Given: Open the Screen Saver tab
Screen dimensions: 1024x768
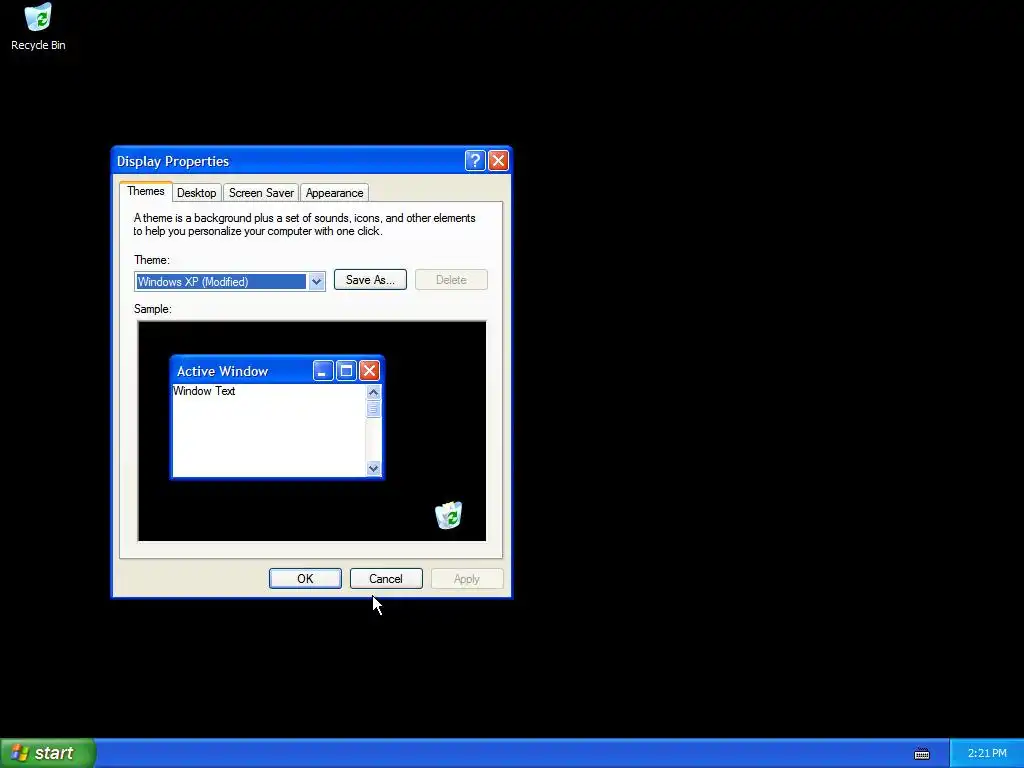Looking at the screenshot, I should [x=261, y=193].
